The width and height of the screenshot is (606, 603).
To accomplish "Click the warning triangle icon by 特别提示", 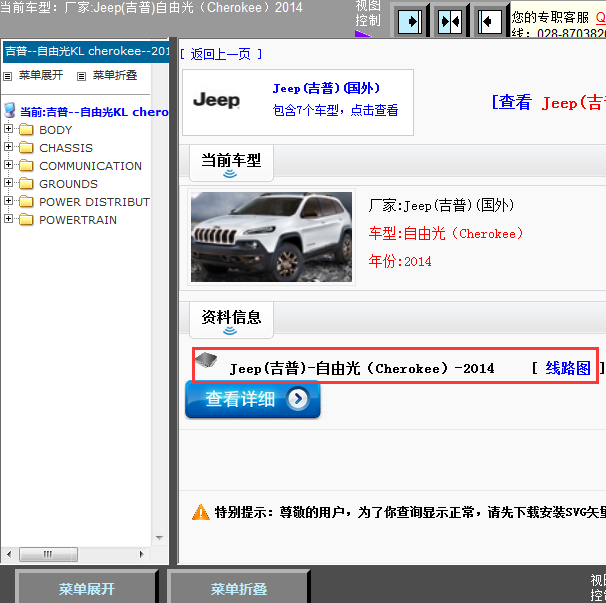I will point(201,513).
